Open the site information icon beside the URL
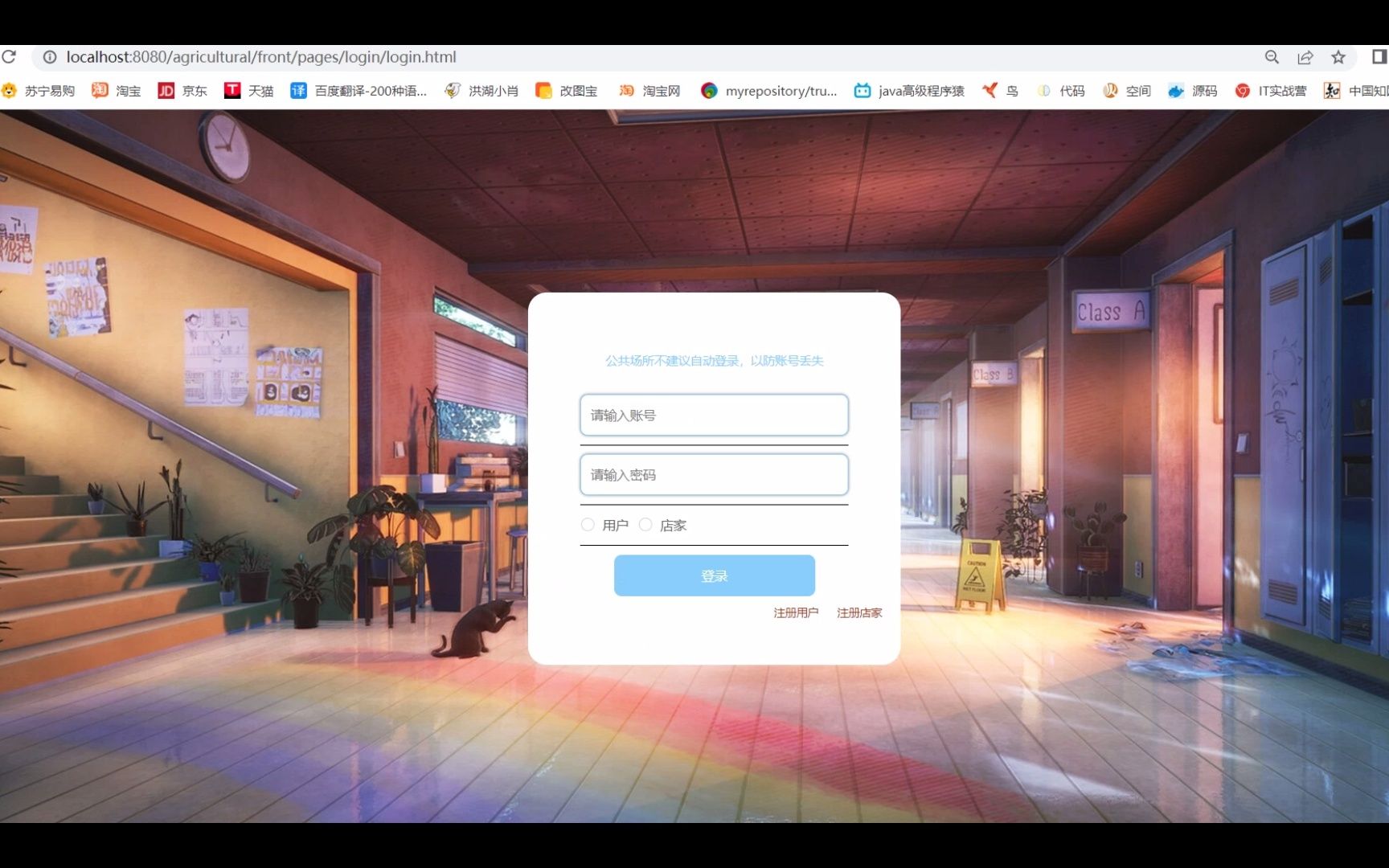The width and height of the screenshot is (1389, 868). 50,57
